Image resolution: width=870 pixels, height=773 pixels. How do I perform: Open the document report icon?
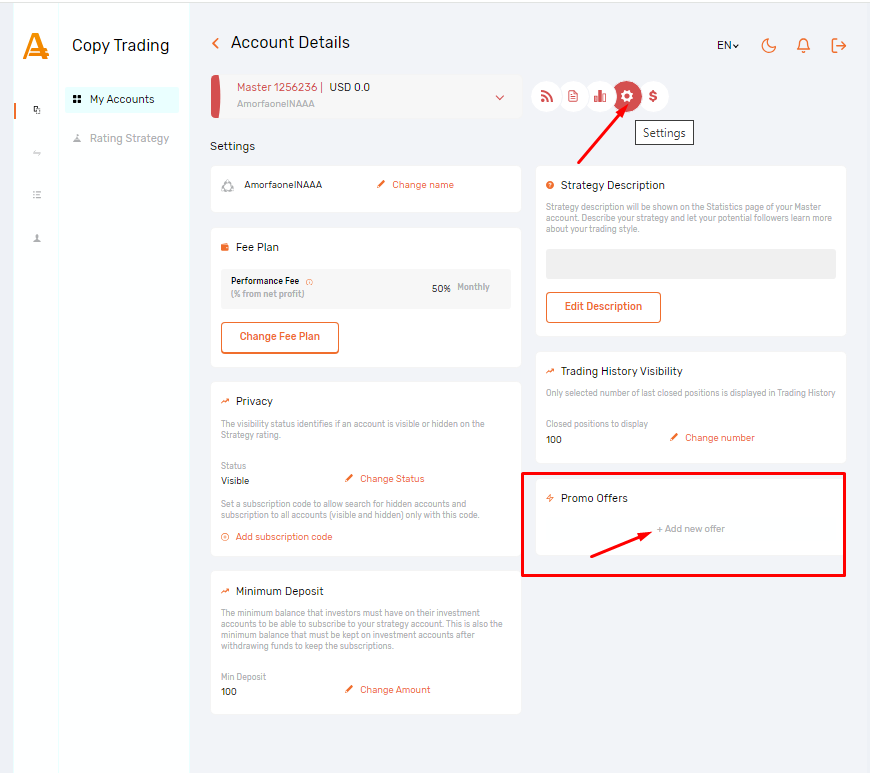pyautogui.click(x=573, y=96)
